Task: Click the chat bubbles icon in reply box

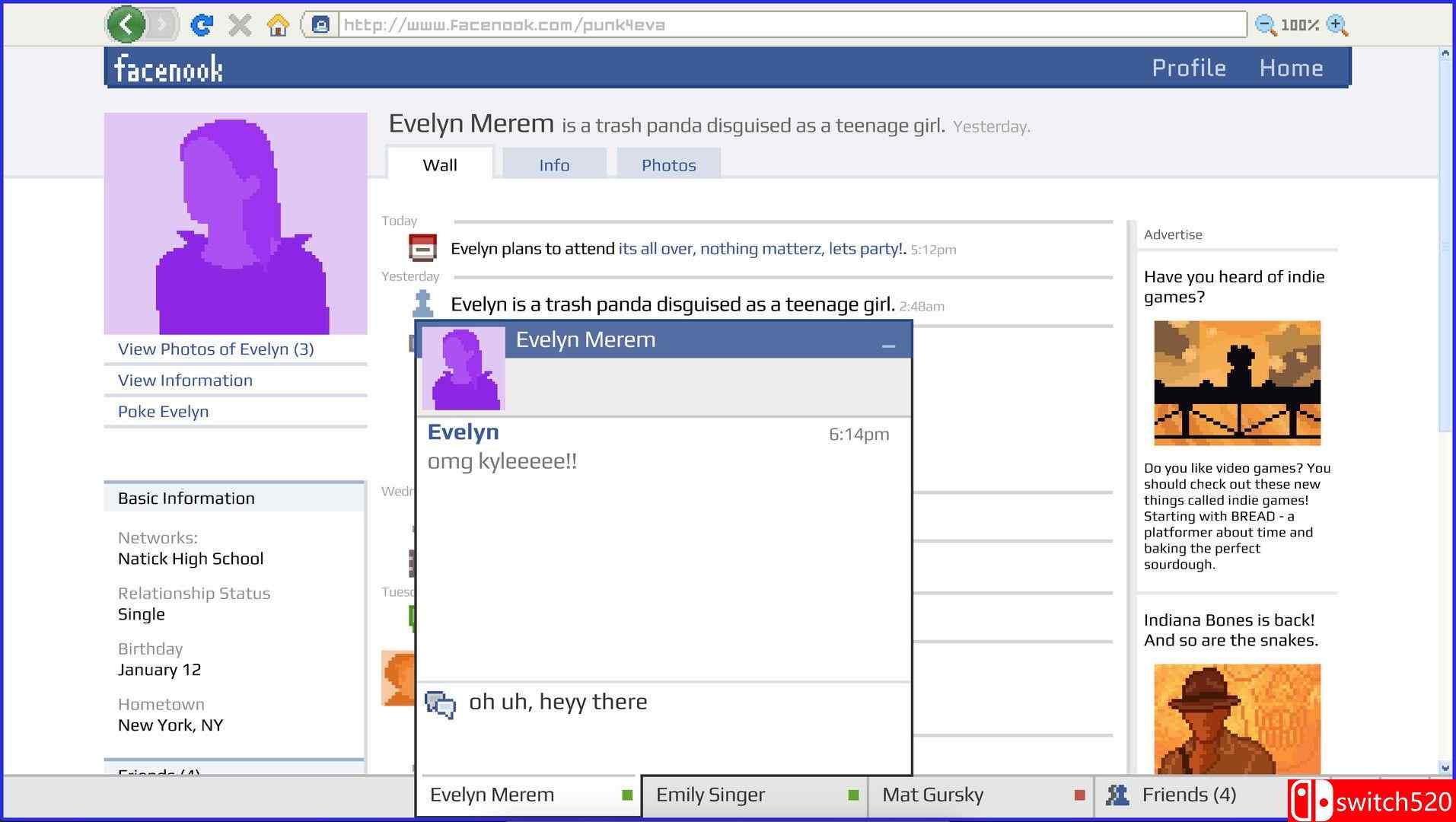Action: coord(440,705)
